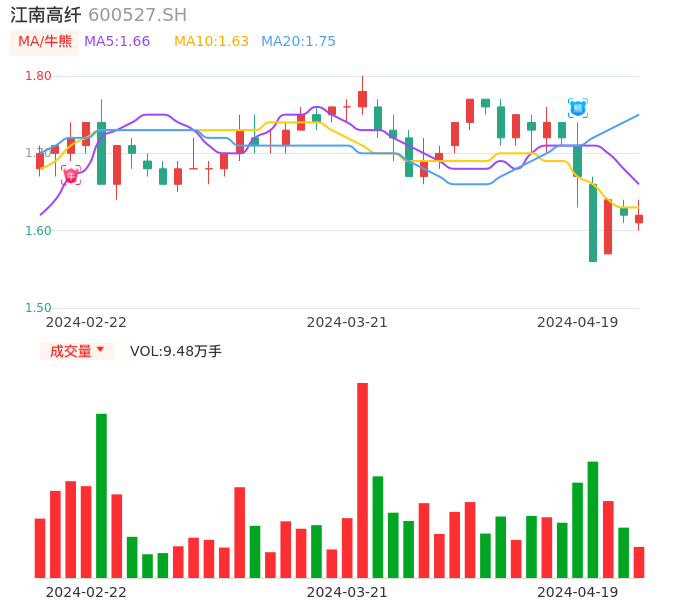Viewport: 686px width, 606px height.
Task: Select the tallest green volume bar
Action: click(x=101, y=495)
